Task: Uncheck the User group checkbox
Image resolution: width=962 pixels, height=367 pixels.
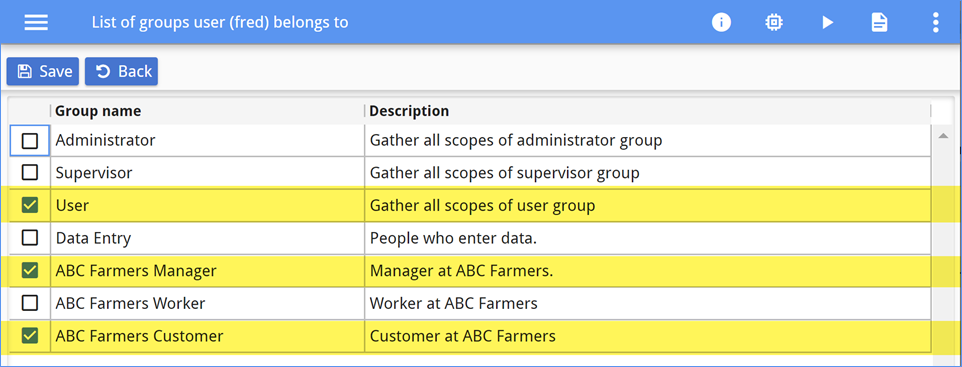Action: [29, 206]
